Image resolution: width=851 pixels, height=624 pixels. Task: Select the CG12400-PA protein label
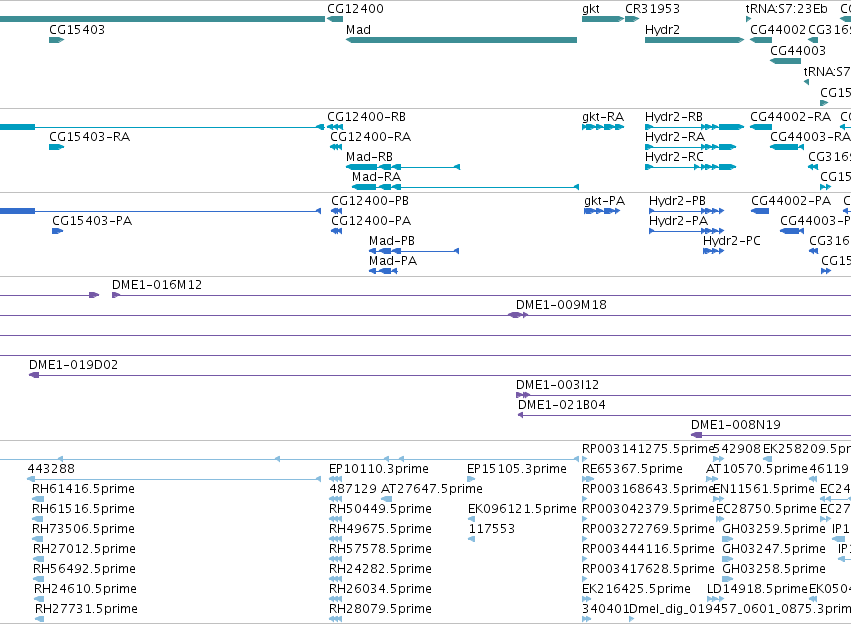click(x=371, y=221)
